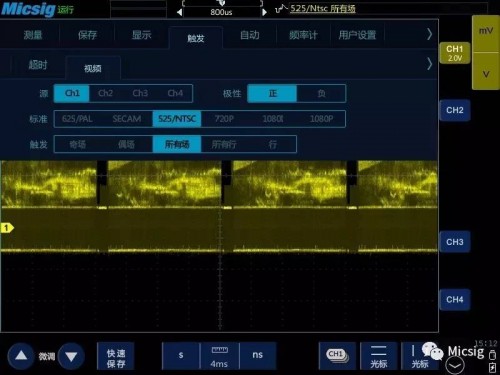Select Ch2 as trigger source
This screenshot has width=500, height=375.
point(105,93)
